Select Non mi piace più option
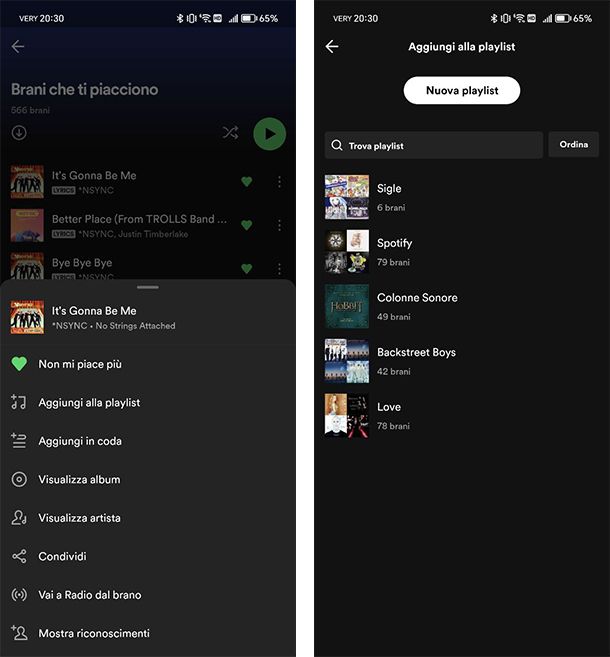The image size is (610, 657). pyautogui.click(x=147, y=364)
